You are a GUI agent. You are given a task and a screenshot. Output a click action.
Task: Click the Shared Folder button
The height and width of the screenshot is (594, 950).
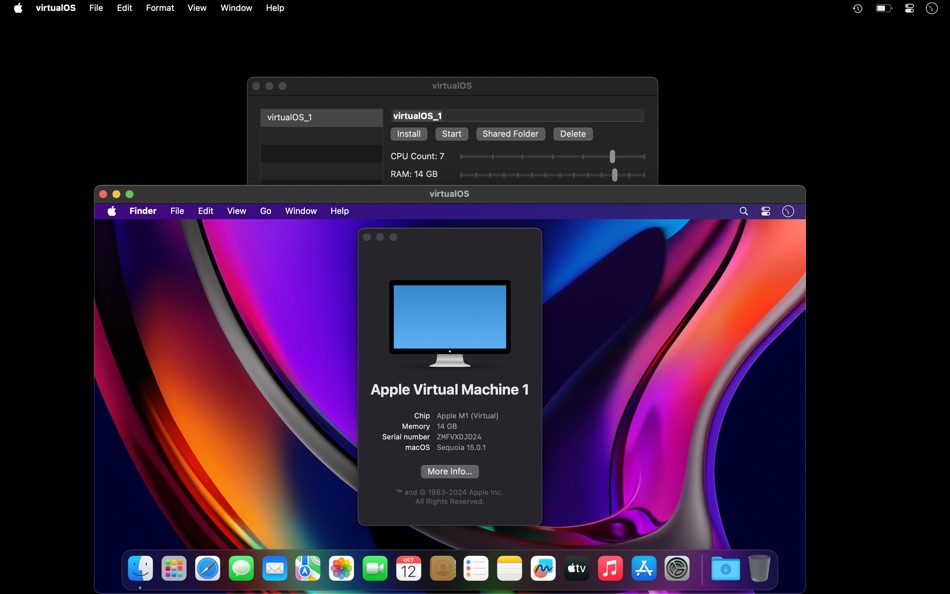[510, 134]
